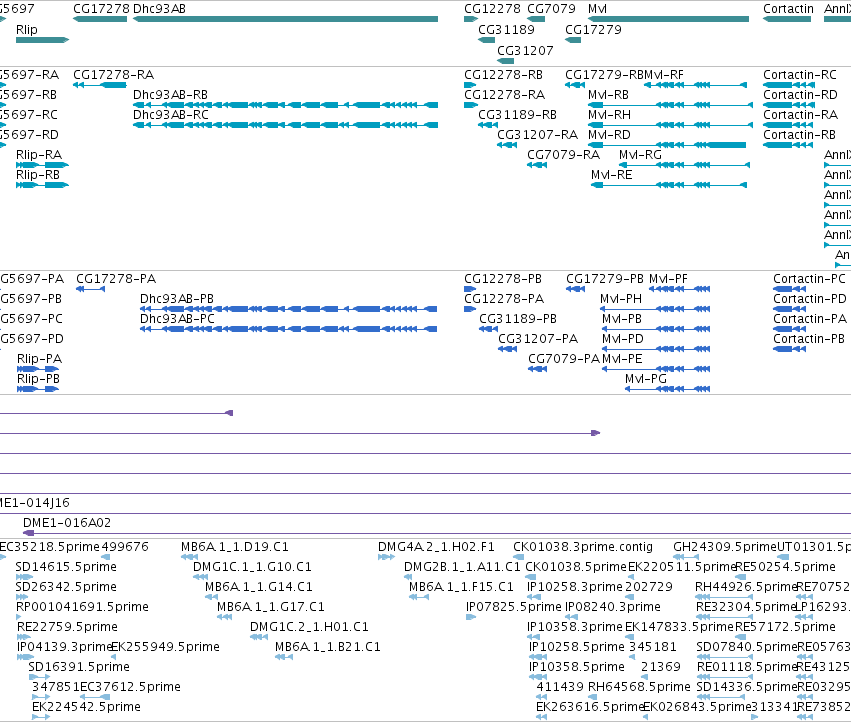The height and width of the screenshot is (722, 851).
Task: Click the Cortactin-PB protein label
Action: pyautogui.click(x=809, y=339)
